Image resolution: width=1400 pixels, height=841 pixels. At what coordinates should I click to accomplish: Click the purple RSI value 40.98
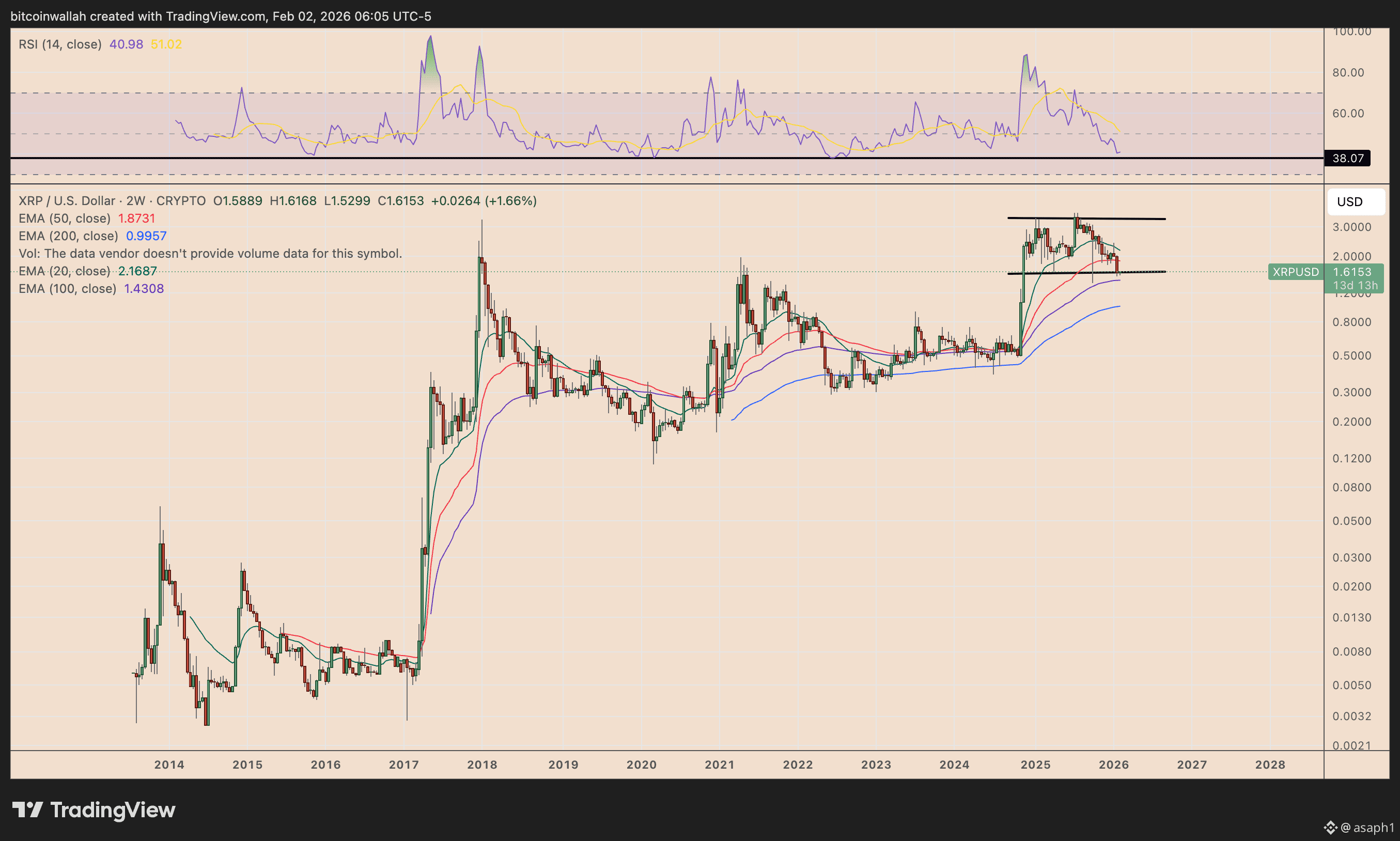[x=127, y=44]
